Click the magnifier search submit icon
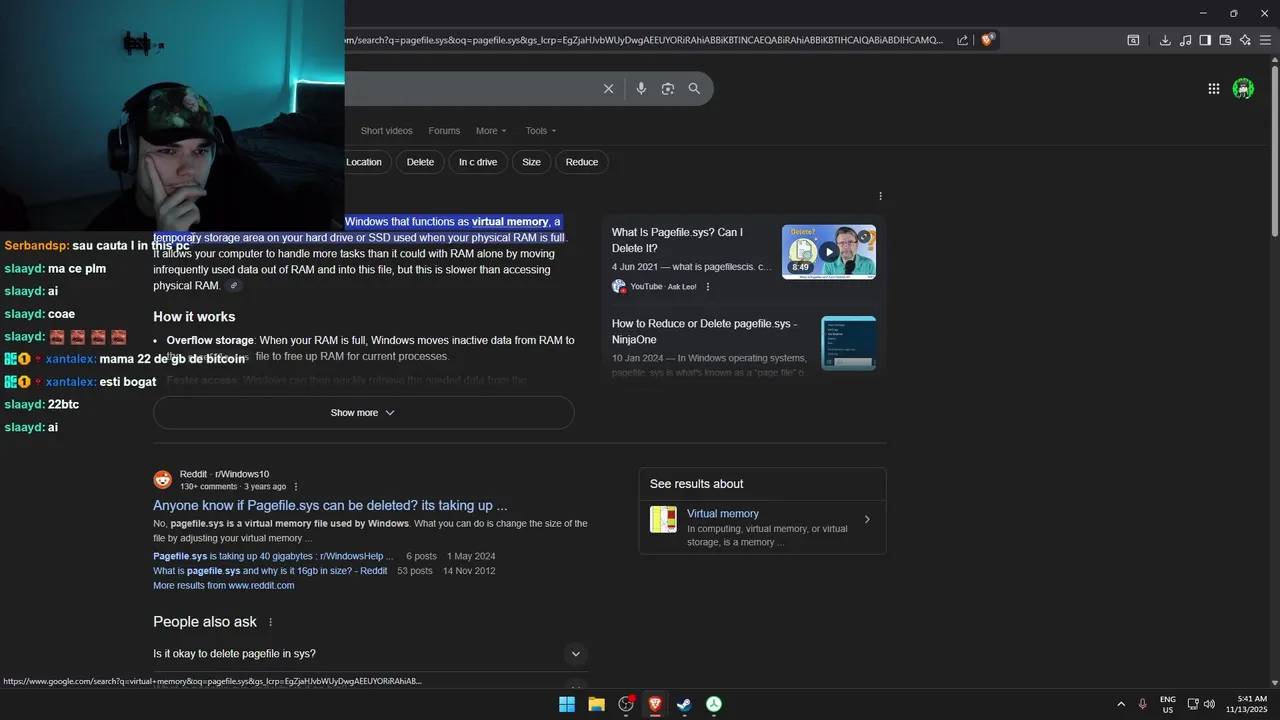 (694, 89)
